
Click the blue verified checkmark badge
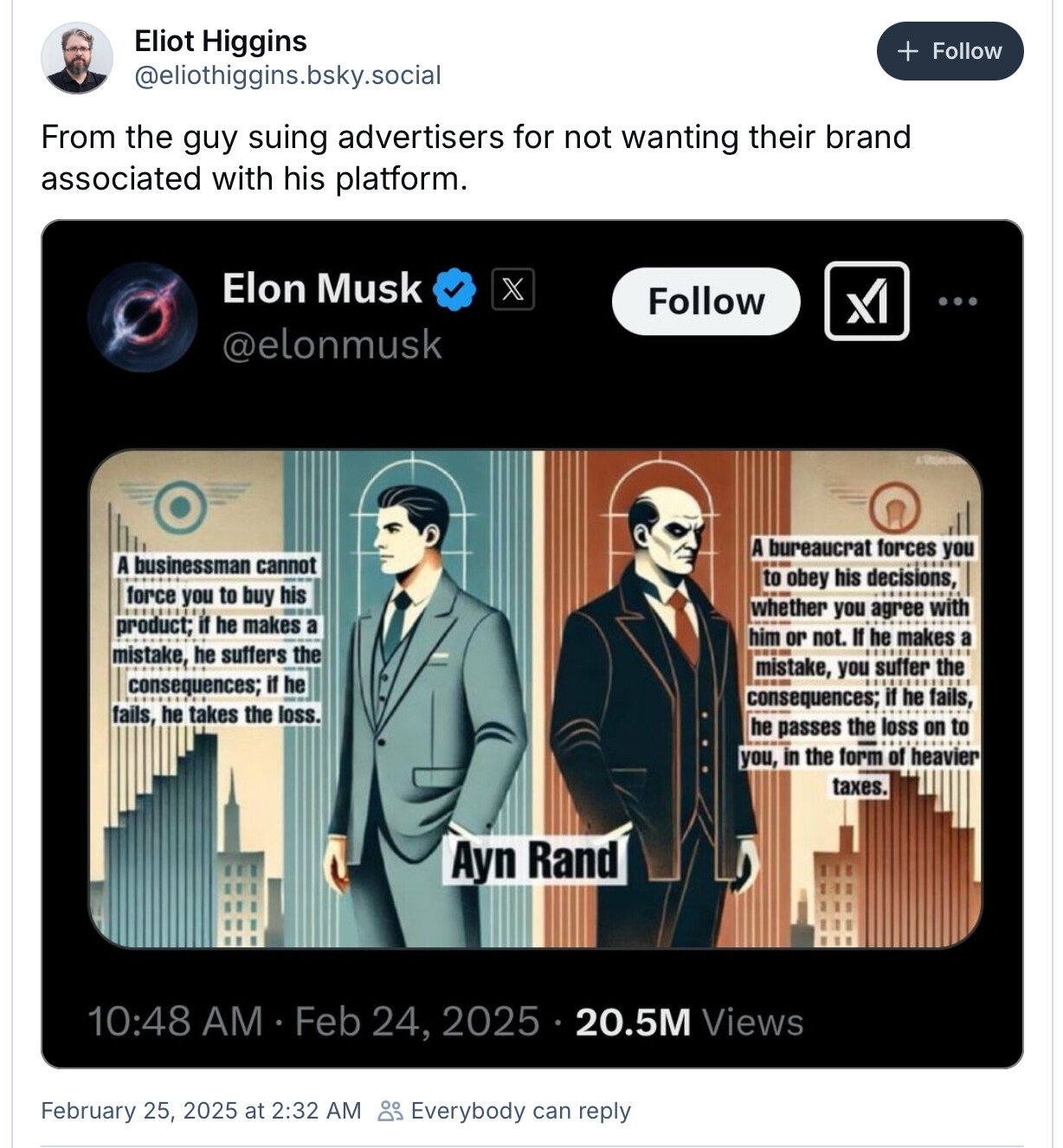pyautogui.click(x=454, y=289)
